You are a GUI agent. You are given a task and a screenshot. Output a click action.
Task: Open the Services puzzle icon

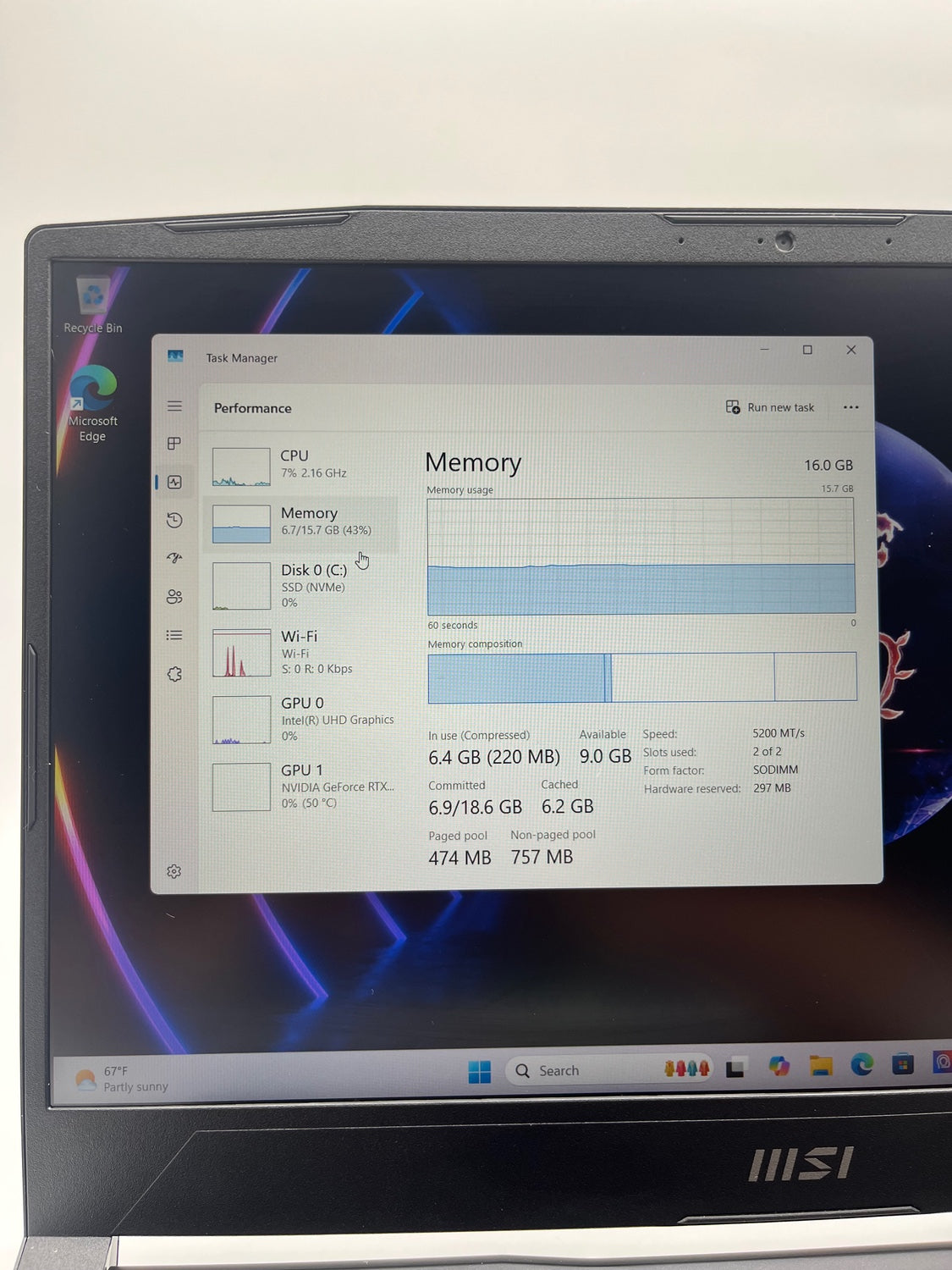pyautogui.click(x=174, y=674)
